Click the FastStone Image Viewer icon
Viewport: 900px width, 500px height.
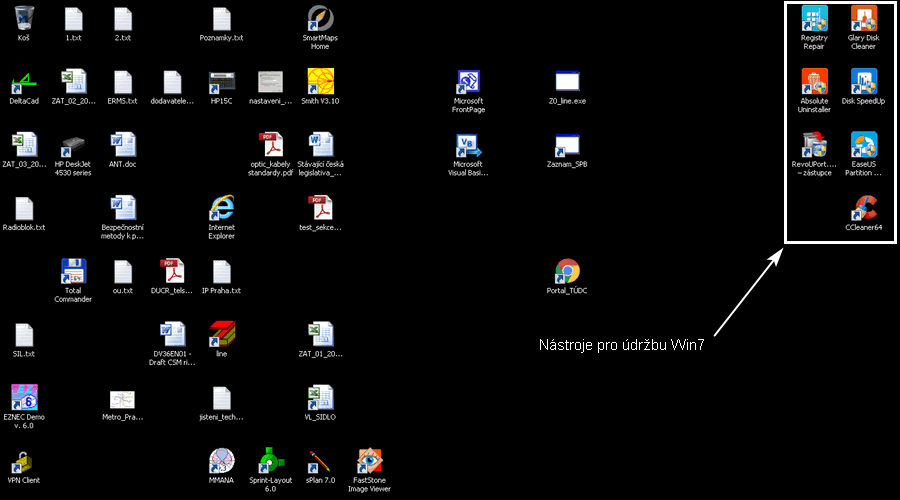pyautogui.click(x=369, y=460)
